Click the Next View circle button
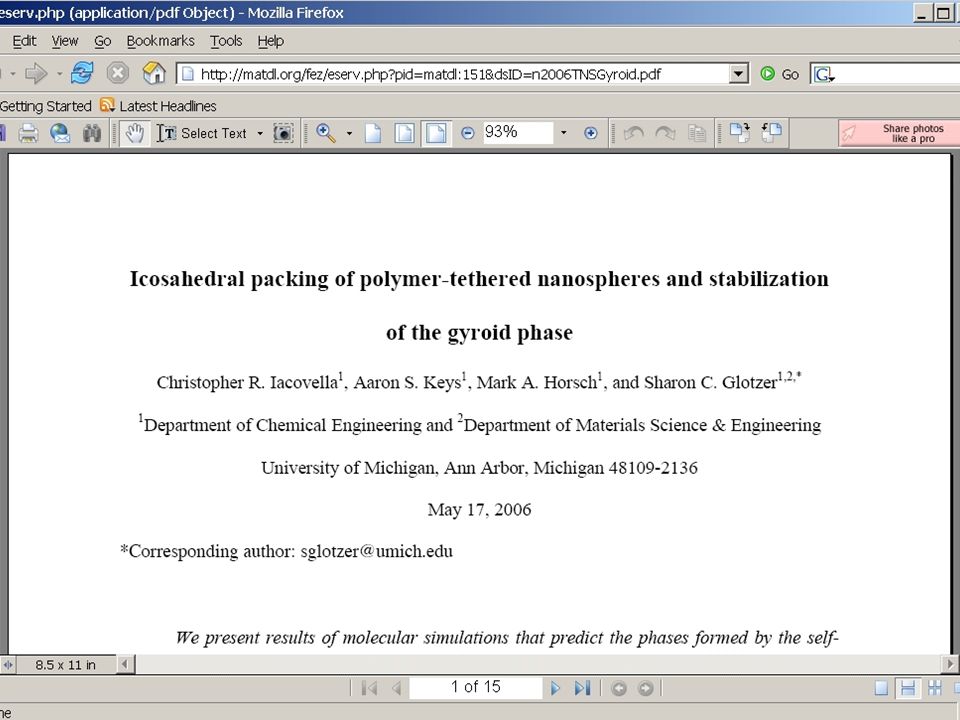Image resolution: width=960 pixels, height=720 pixels. click(645, 689)
